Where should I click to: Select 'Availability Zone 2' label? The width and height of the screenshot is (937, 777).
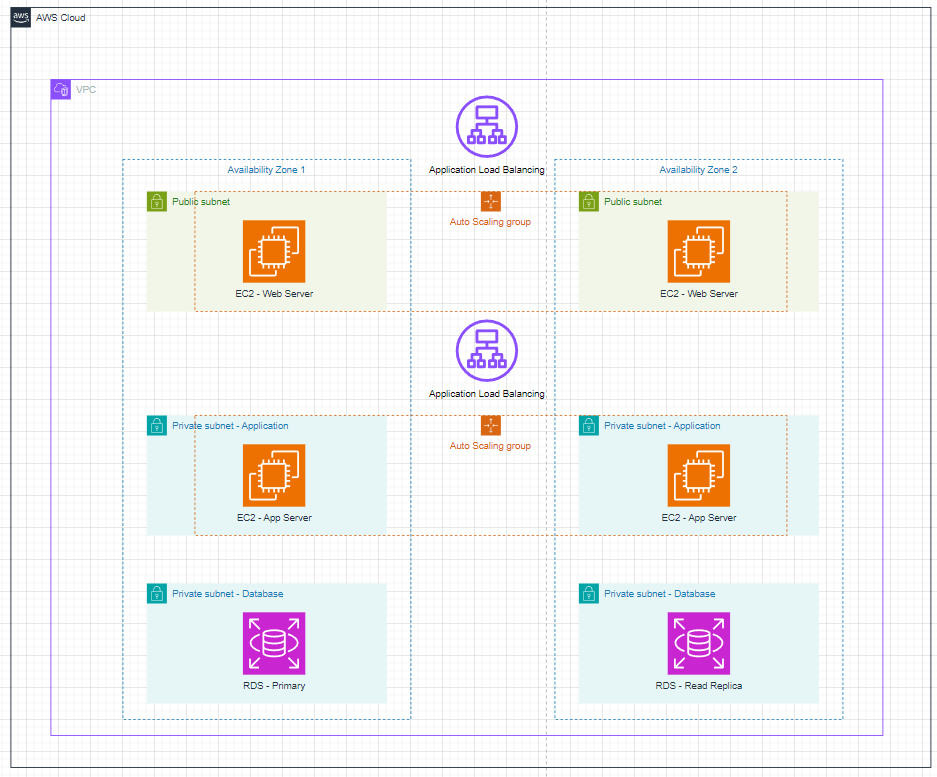tap(698, 170)
